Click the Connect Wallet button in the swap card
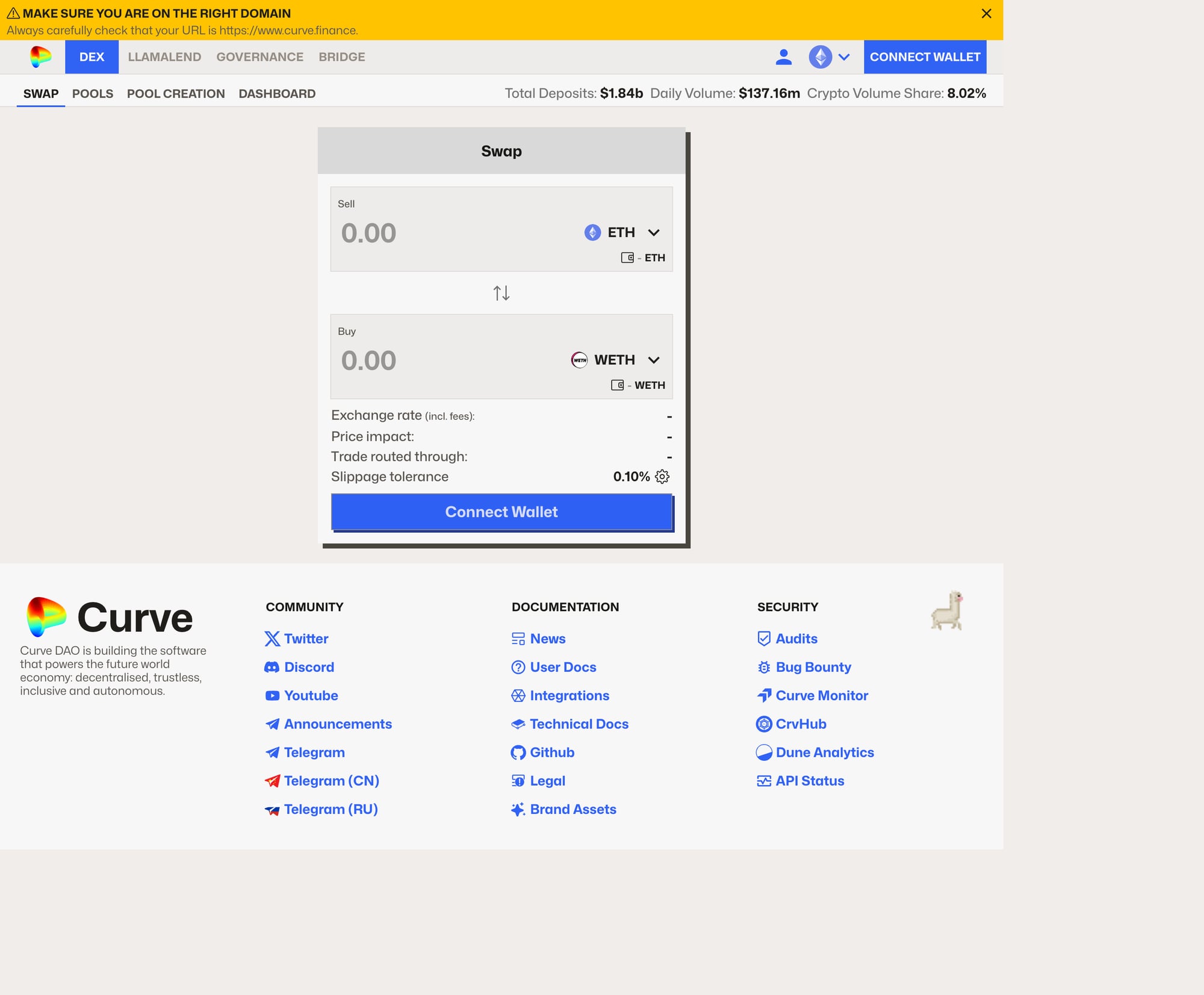The image size is (1204, 995). tap(501, 512)
